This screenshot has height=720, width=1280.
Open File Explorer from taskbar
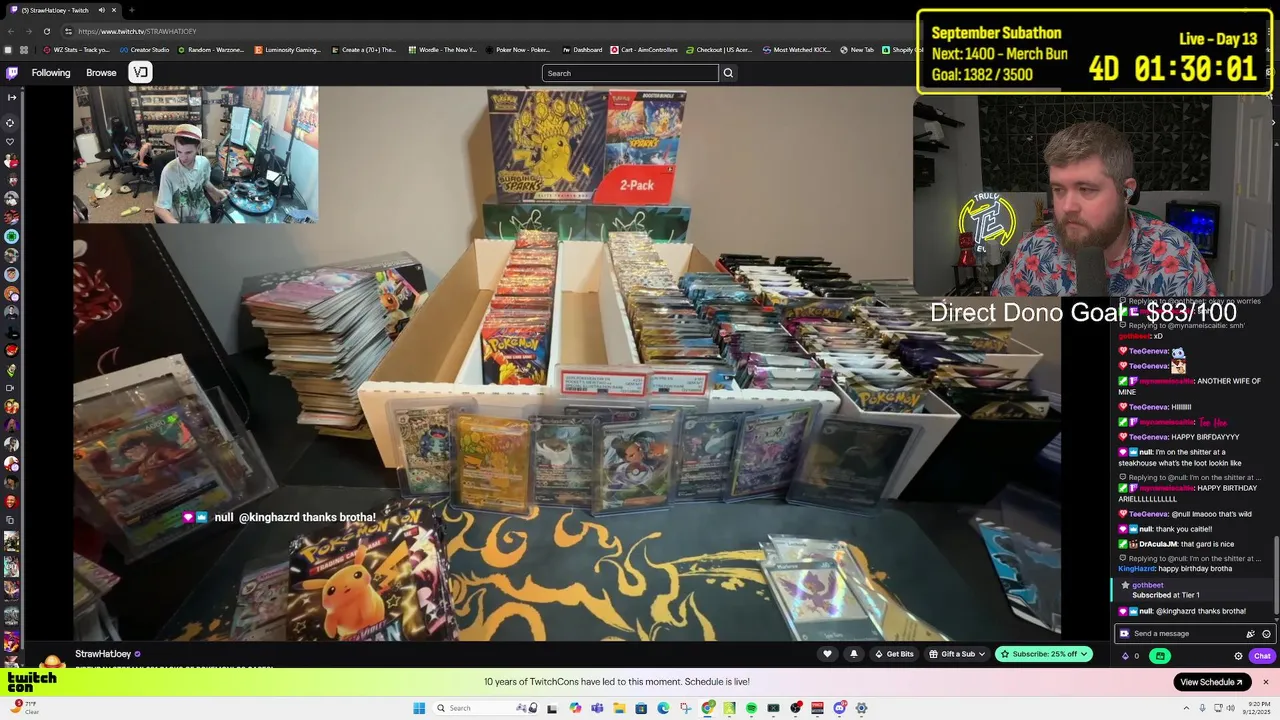(x=619, y=708)
